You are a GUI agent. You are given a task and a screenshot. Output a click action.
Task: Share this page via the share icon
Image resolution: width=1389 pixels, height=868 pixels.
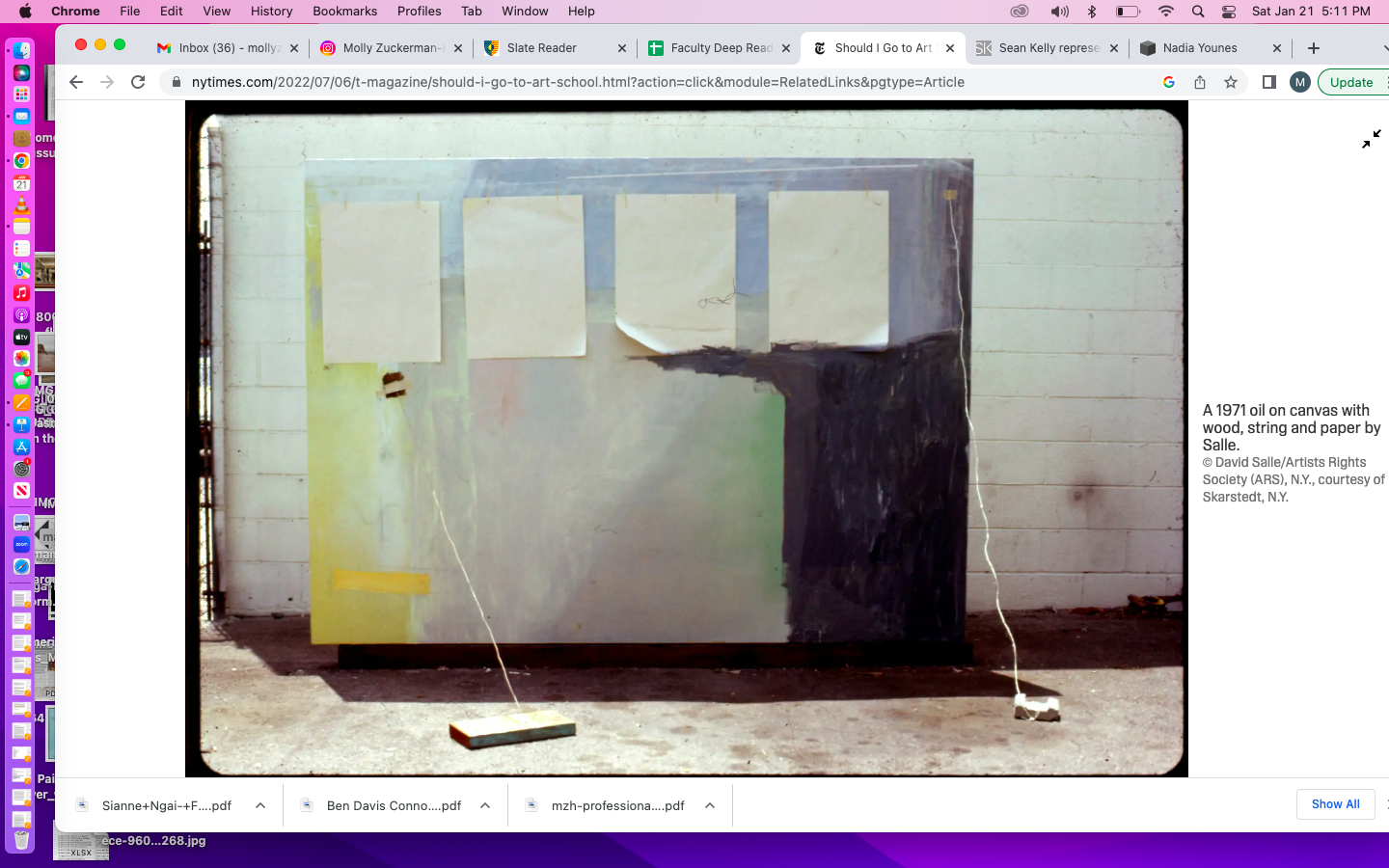pos(1200,82)
